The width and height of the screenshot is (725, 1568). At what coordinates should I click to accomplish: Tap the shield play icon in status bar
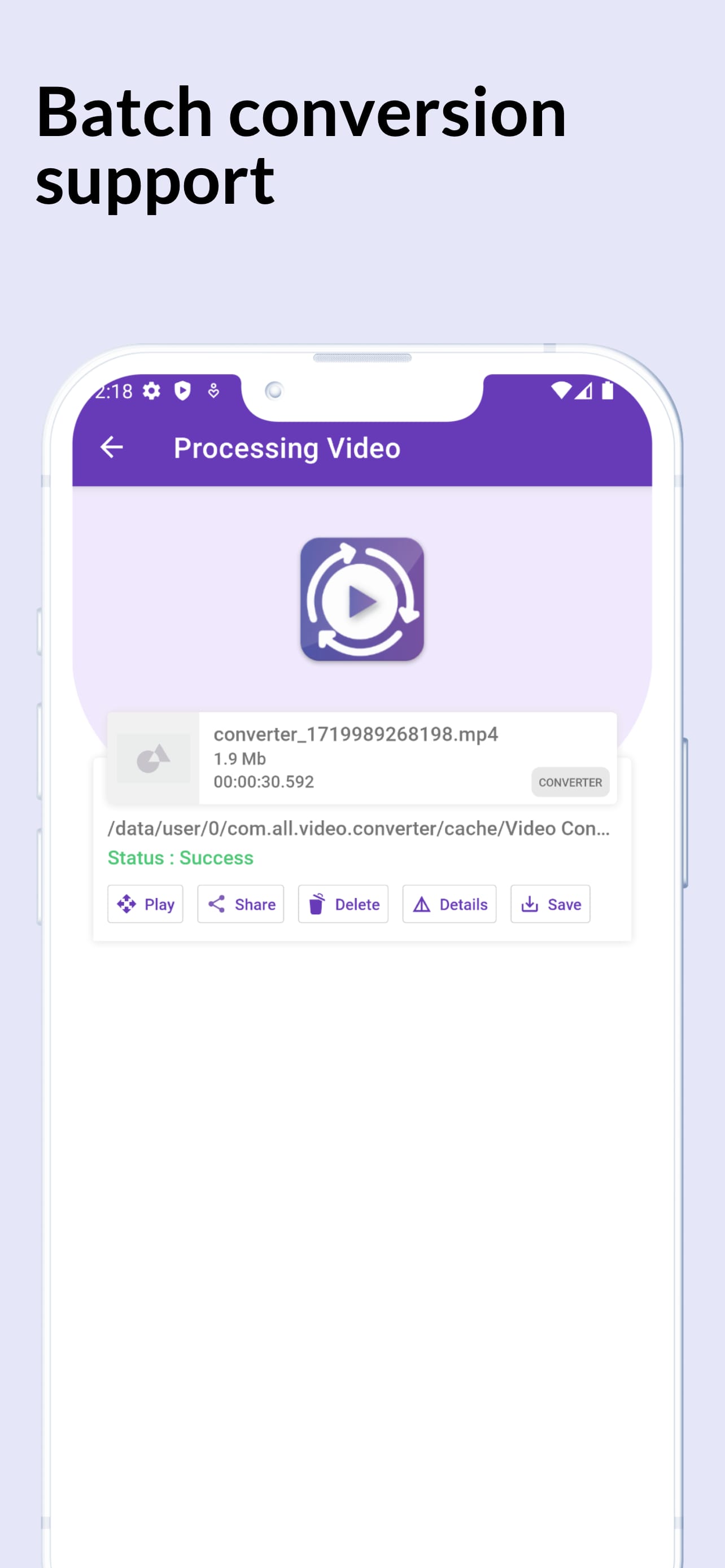coord(182,391)
